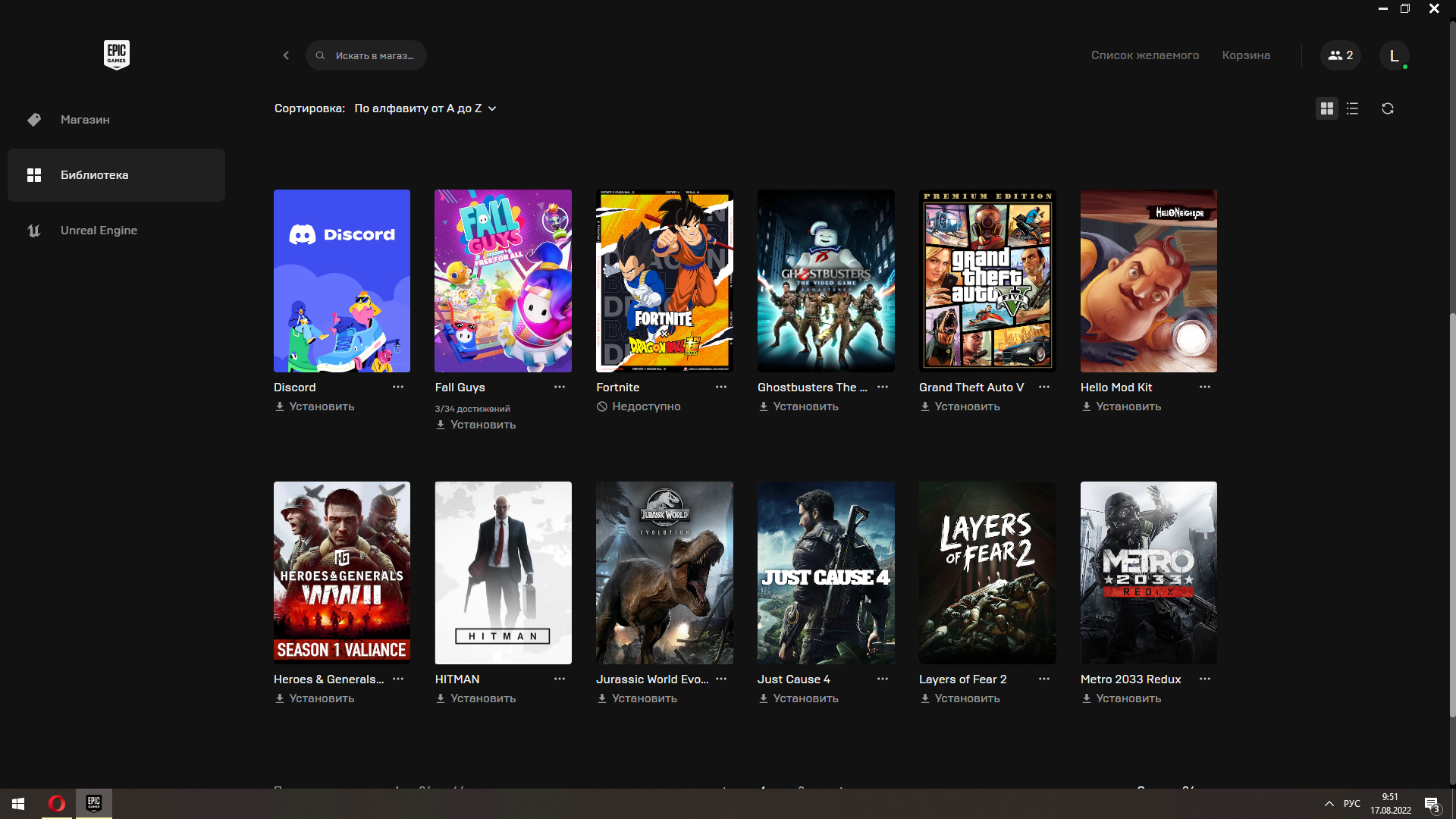Open Список желаемого wishlist
This screenshot has height=819, width=1456.
(1145, 55)
